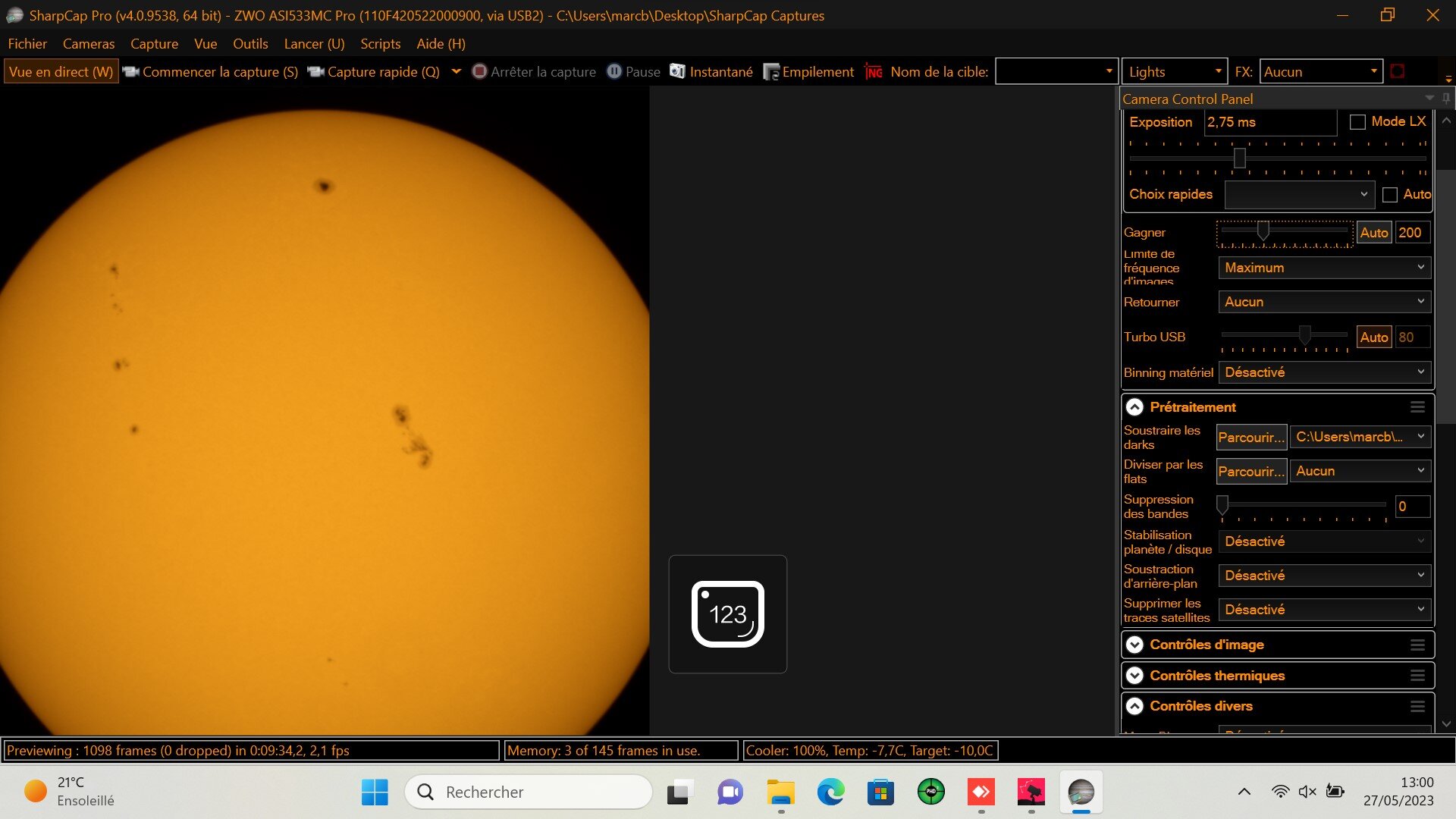Open the Supprimer les traces satellites dropdown
Screen dimensions: 1456x819
(1324, 610)
